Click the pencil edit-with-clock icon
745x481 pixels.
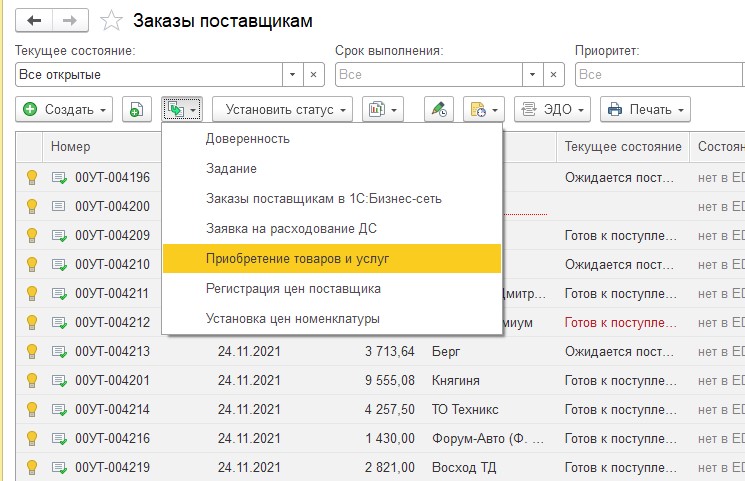[x=438, y=109]
